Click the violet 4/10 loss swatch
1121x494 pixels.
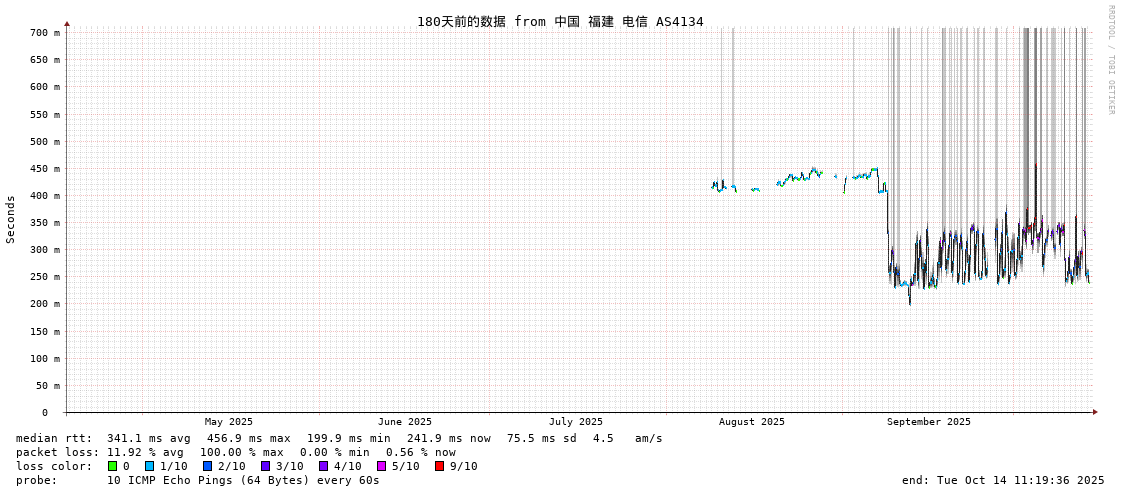(x=323, y=466)
